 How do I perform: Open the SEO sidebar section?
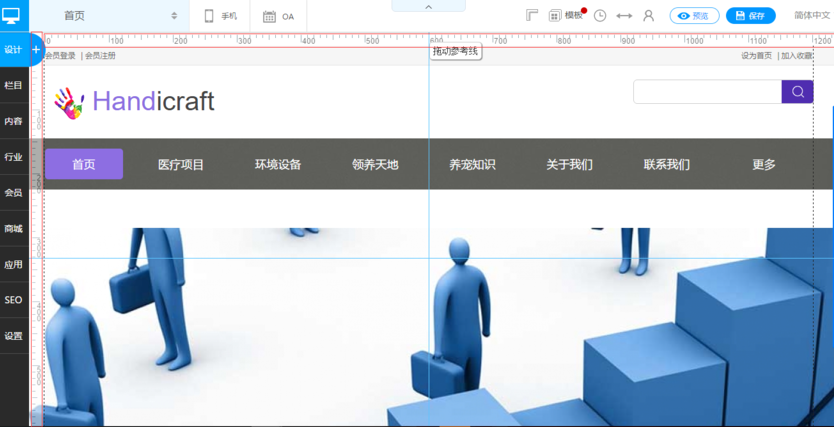(13, 300)
